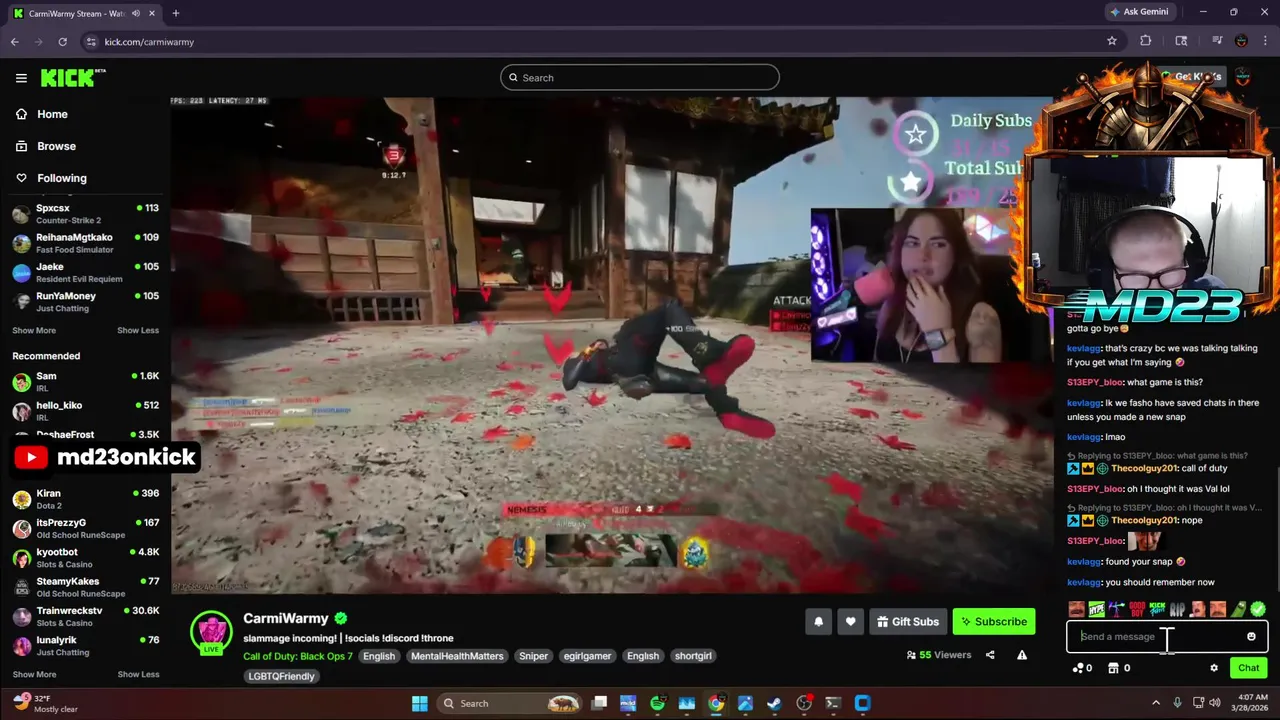Screen dimensions: 1280x720
Task: Open Chrome media controls icon
Action: [x=1217, y=41]
